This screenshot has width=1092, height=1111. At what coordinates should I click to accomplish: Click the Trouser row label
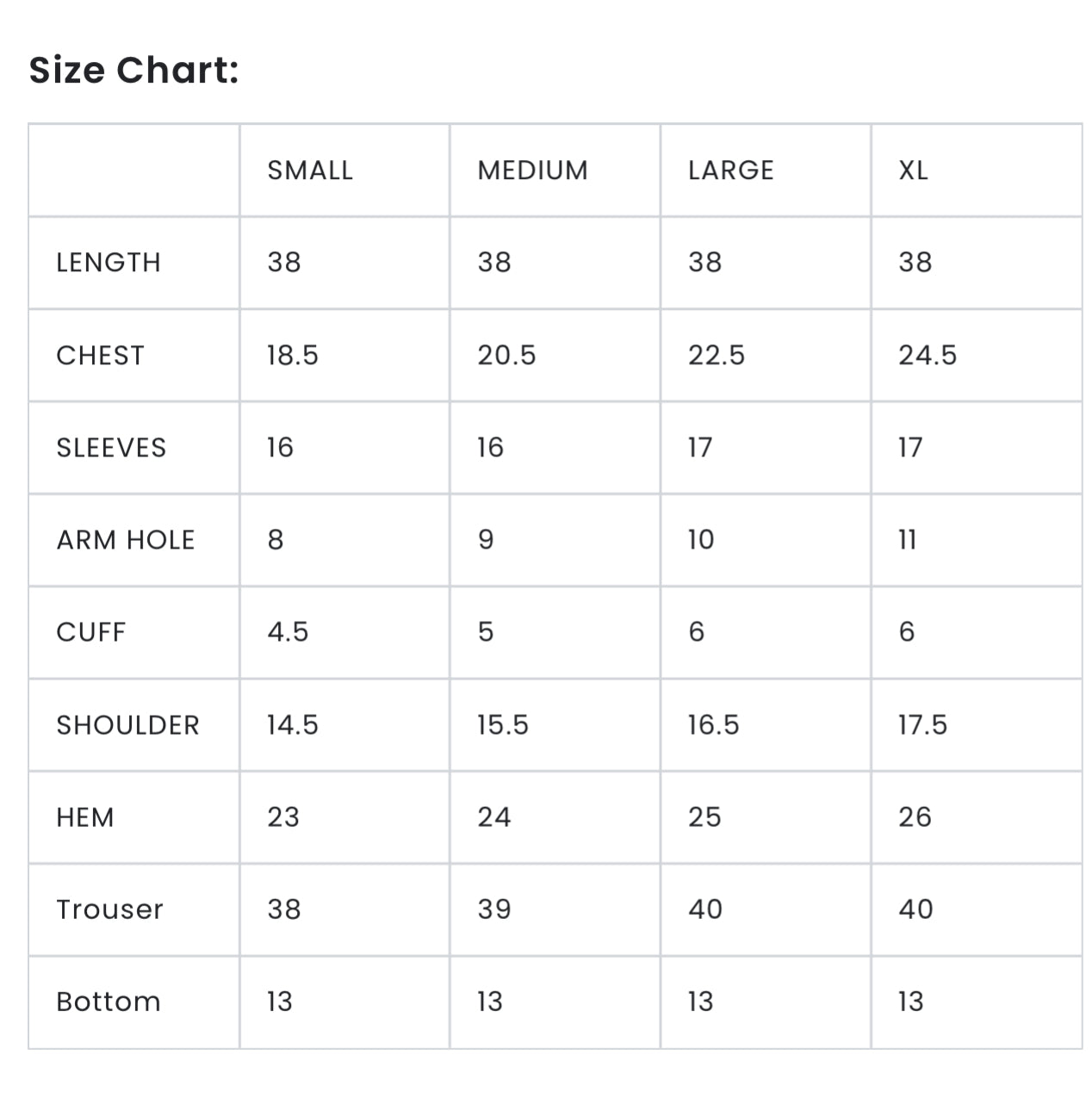[109, 909]
